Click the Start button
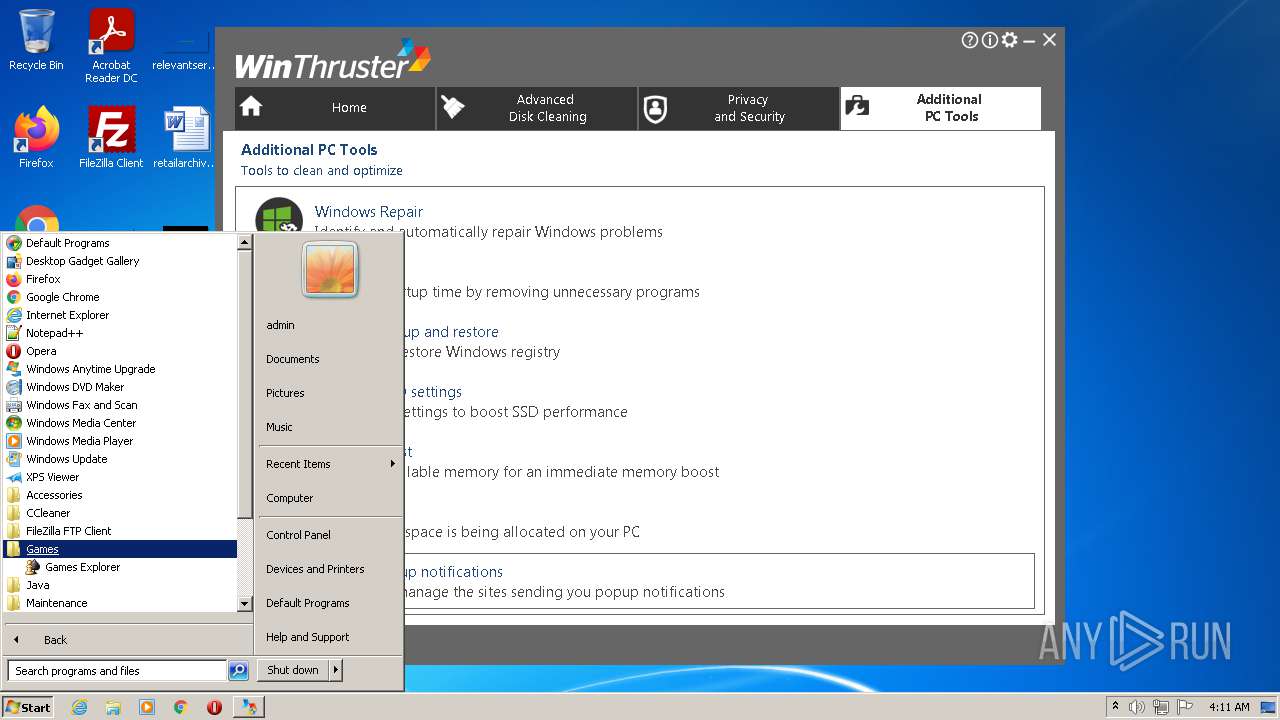The image size is (1280, 720). click(28, 707)
